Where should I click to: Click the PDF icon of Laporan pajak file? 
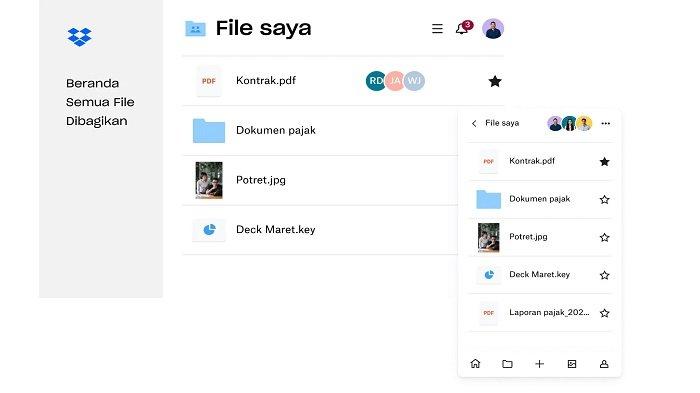tap(488, 313)
